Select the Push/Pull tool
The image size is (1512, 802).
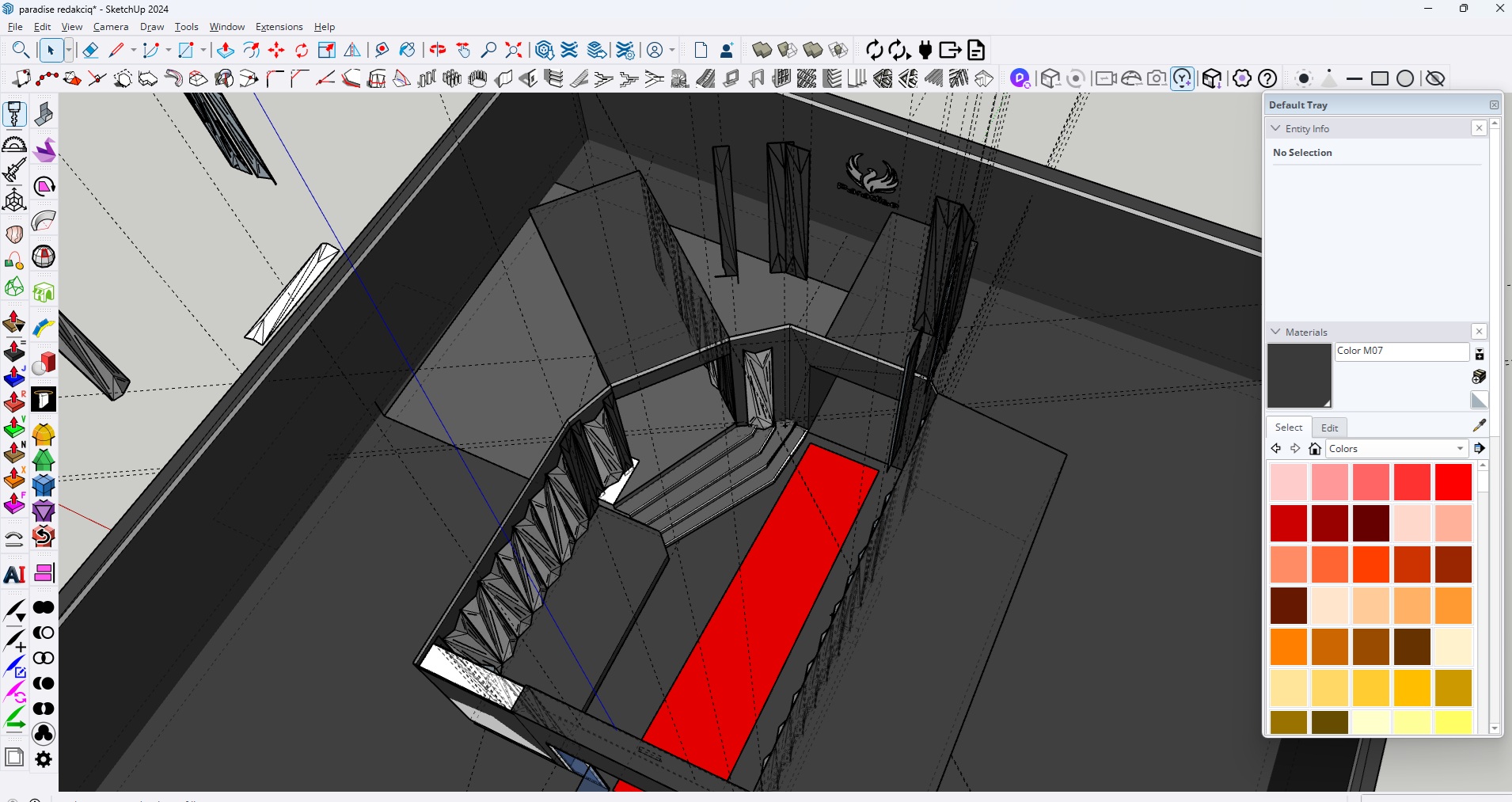click(x=226, y=51)
